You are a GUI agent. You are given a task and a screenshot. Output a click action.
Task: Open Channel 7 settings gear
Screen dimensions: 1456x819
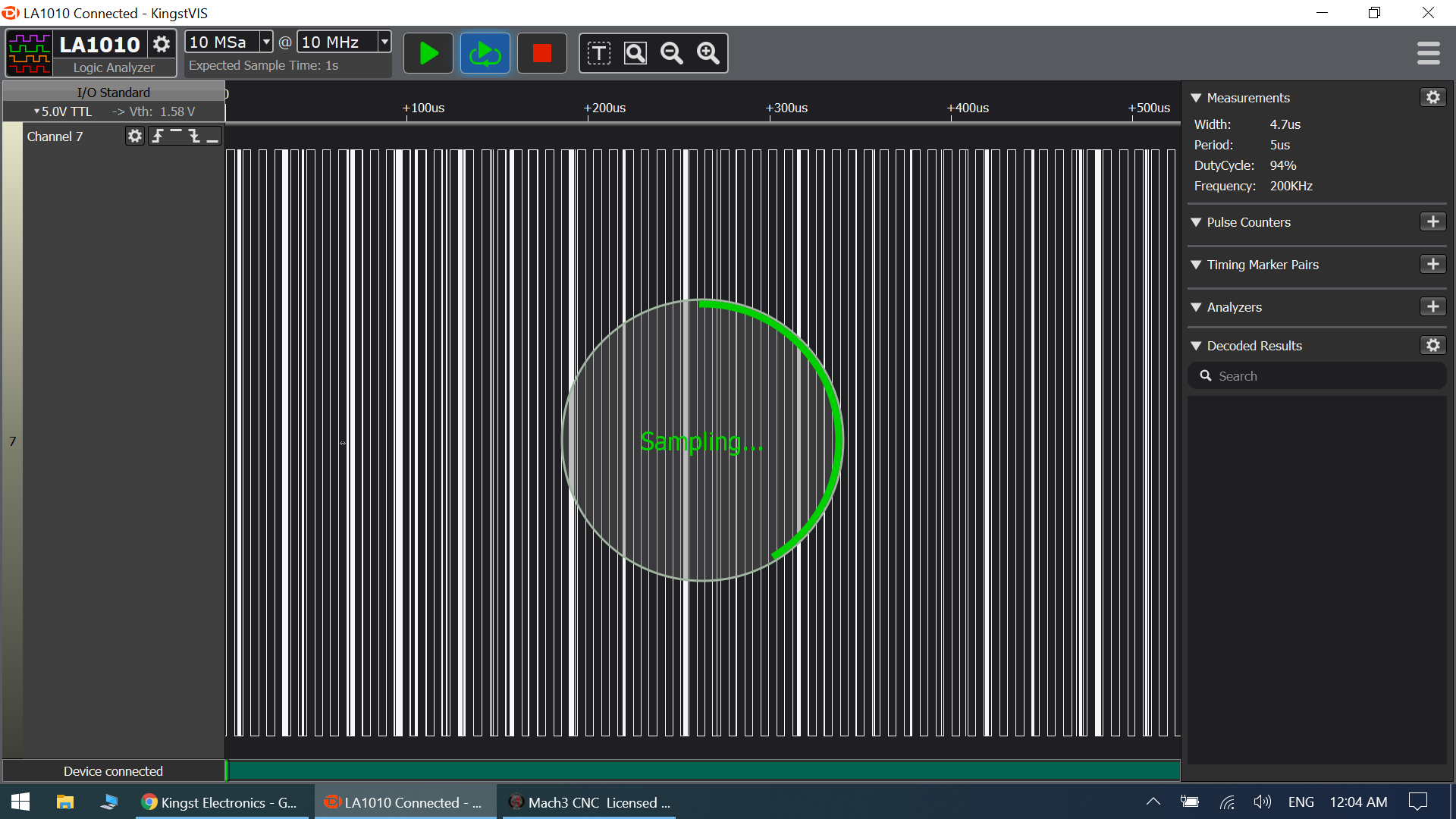click(x=134, y=136)
